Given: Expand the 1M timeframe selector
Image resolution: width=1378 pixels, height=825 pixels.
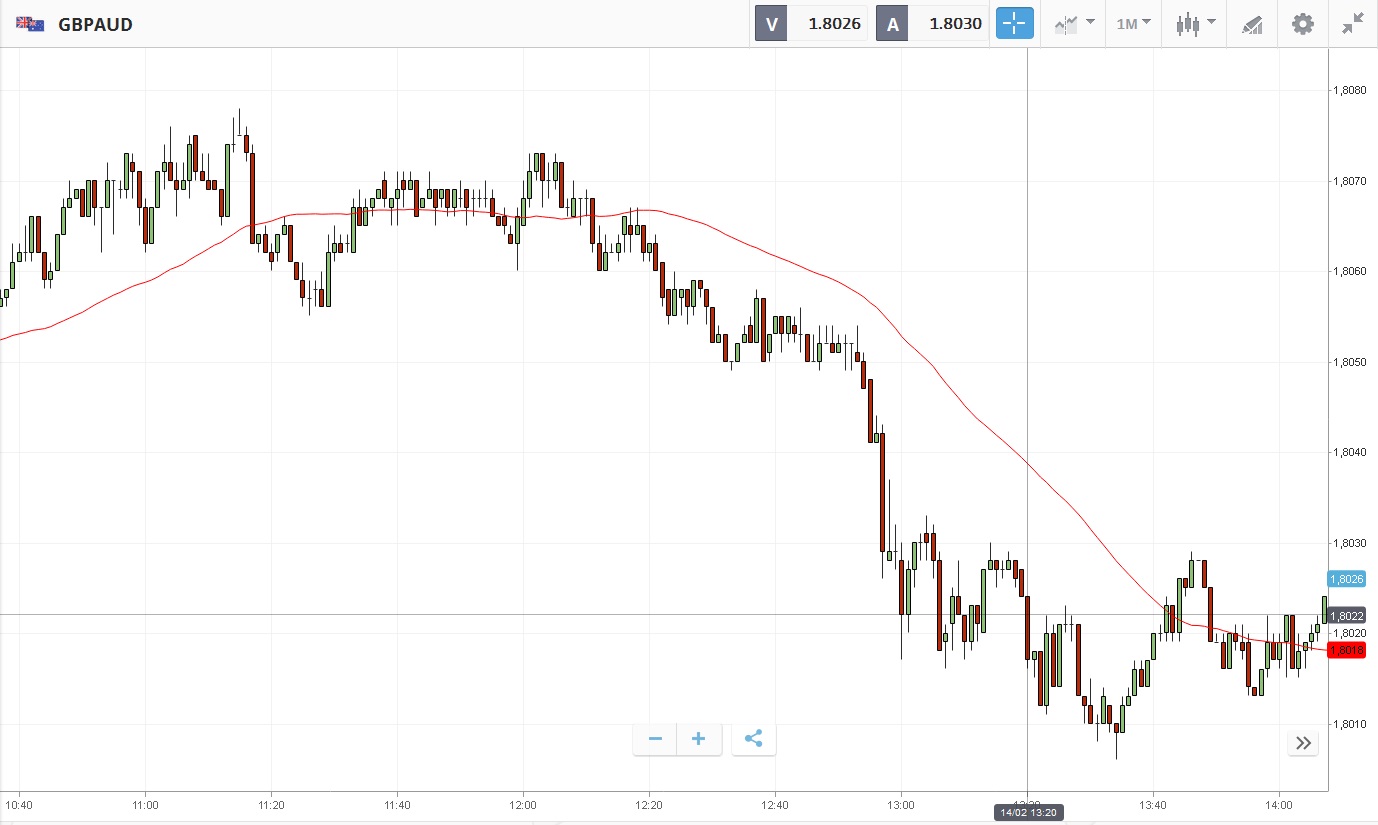Looking at the screenshot, I should (x=1133, y=24).
